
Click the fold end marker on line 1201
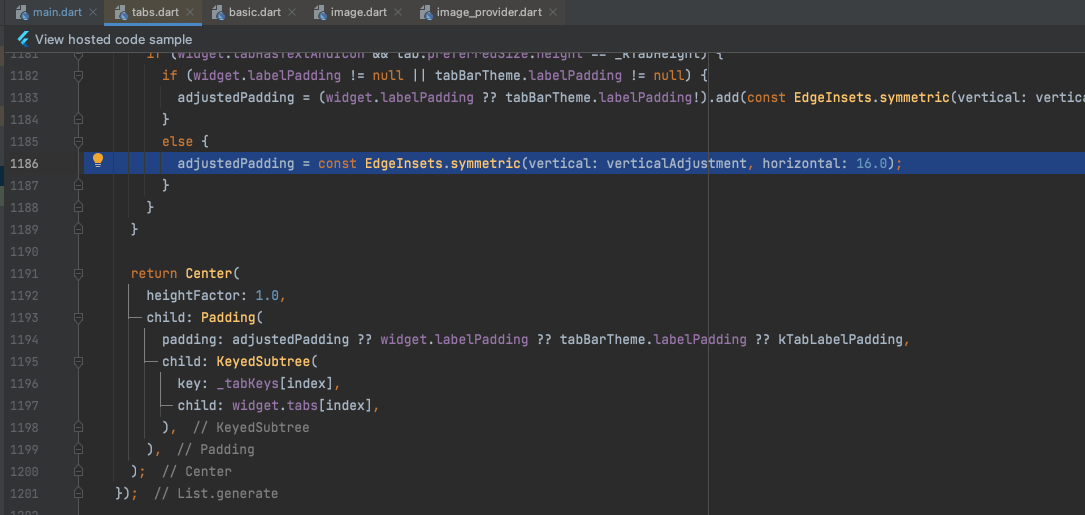pos(78,494)
